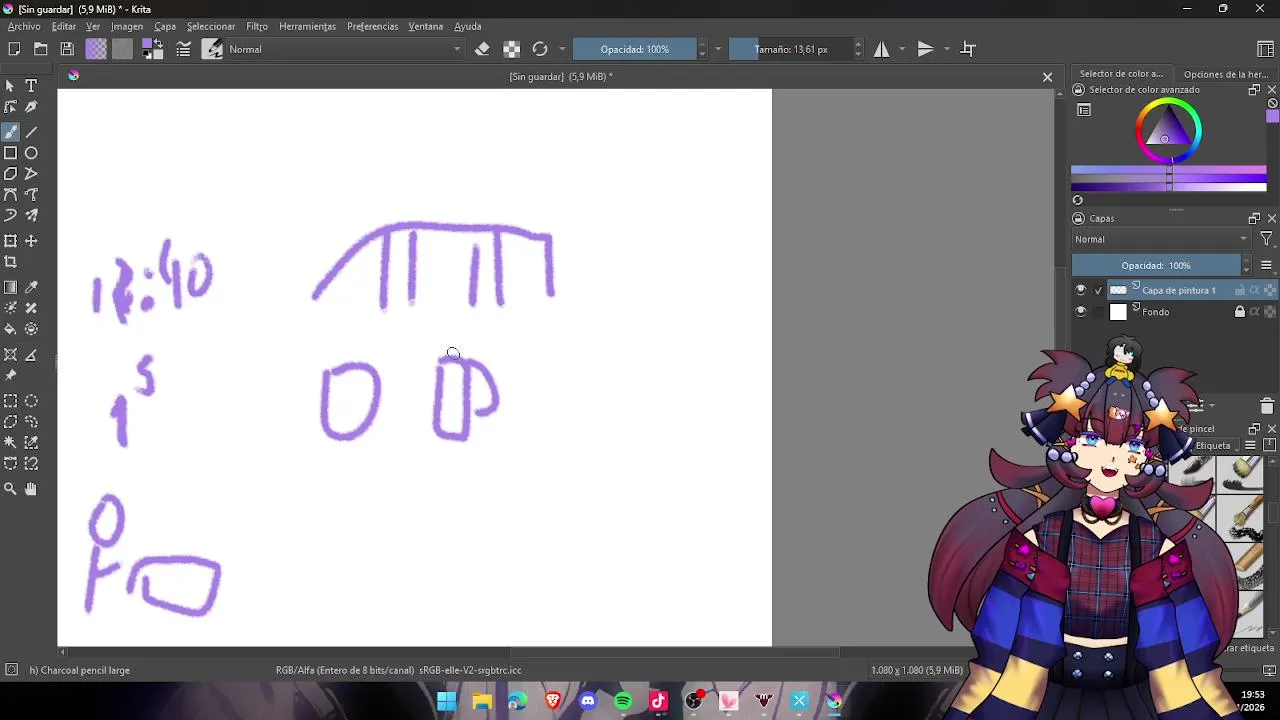Viewport: 1280px width, 720px height.
Task: Select the Move tool
Action: tap(31, 241)
